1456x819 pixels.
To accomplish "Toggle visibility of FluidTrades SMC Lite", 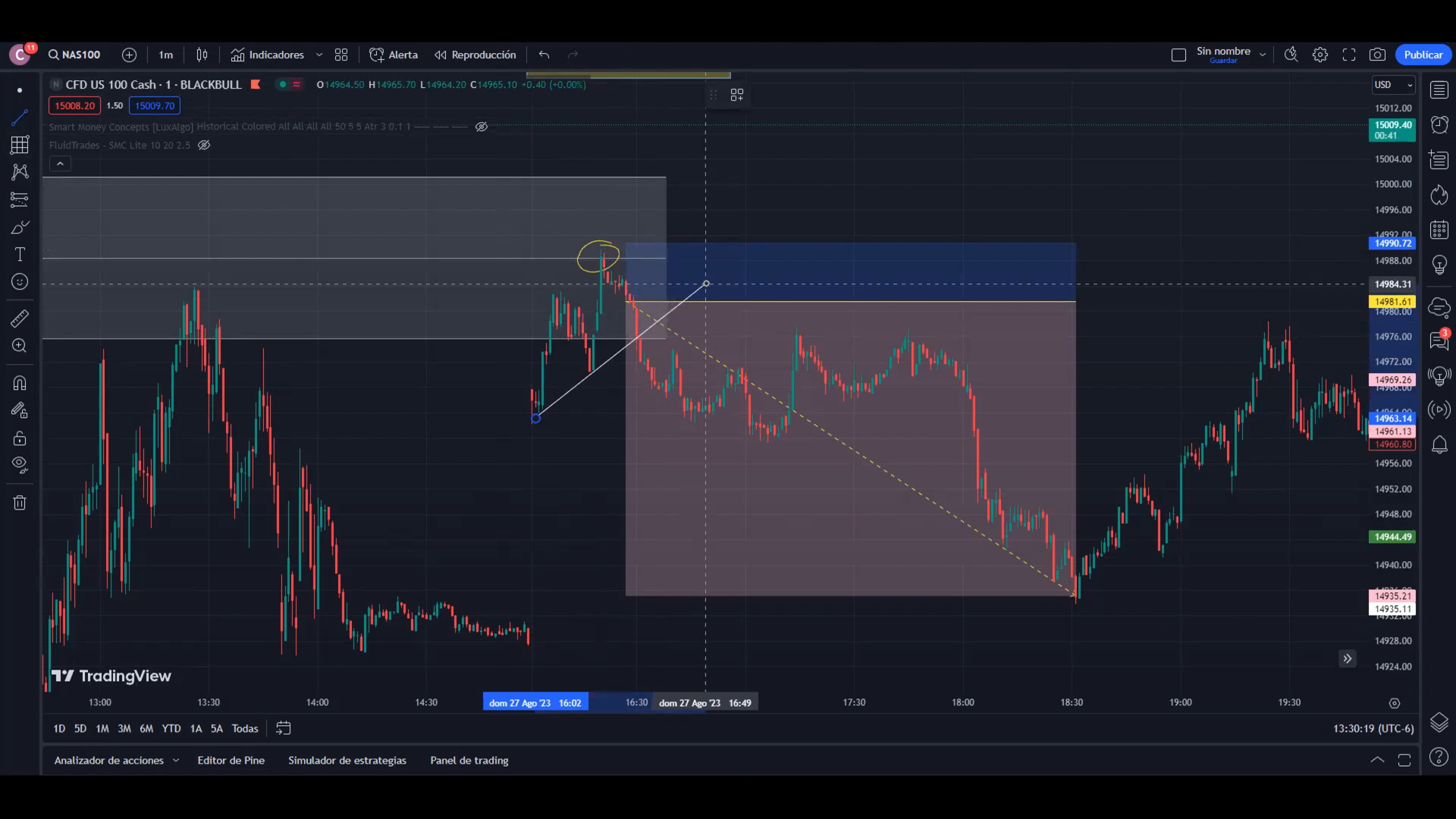I will point(204,145).
